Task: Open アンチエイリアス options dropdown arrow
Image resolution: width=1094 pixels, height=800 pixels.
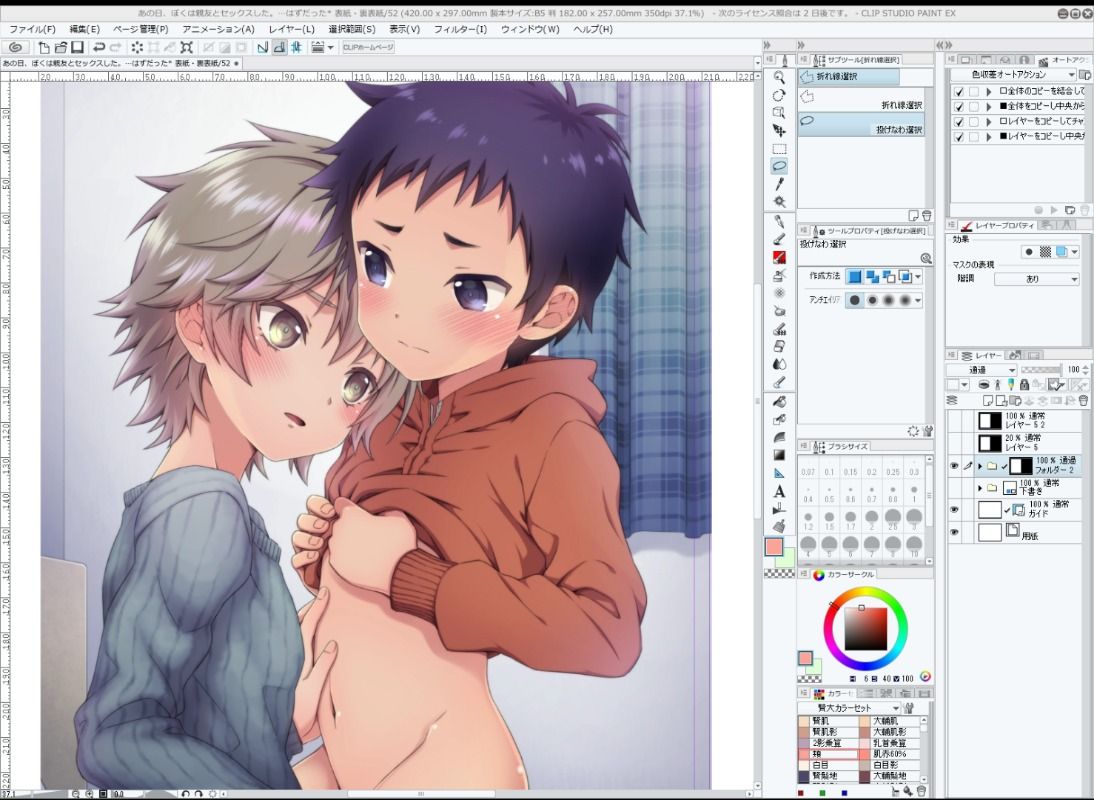Action: pyautogui.click(x=918, y=301)
